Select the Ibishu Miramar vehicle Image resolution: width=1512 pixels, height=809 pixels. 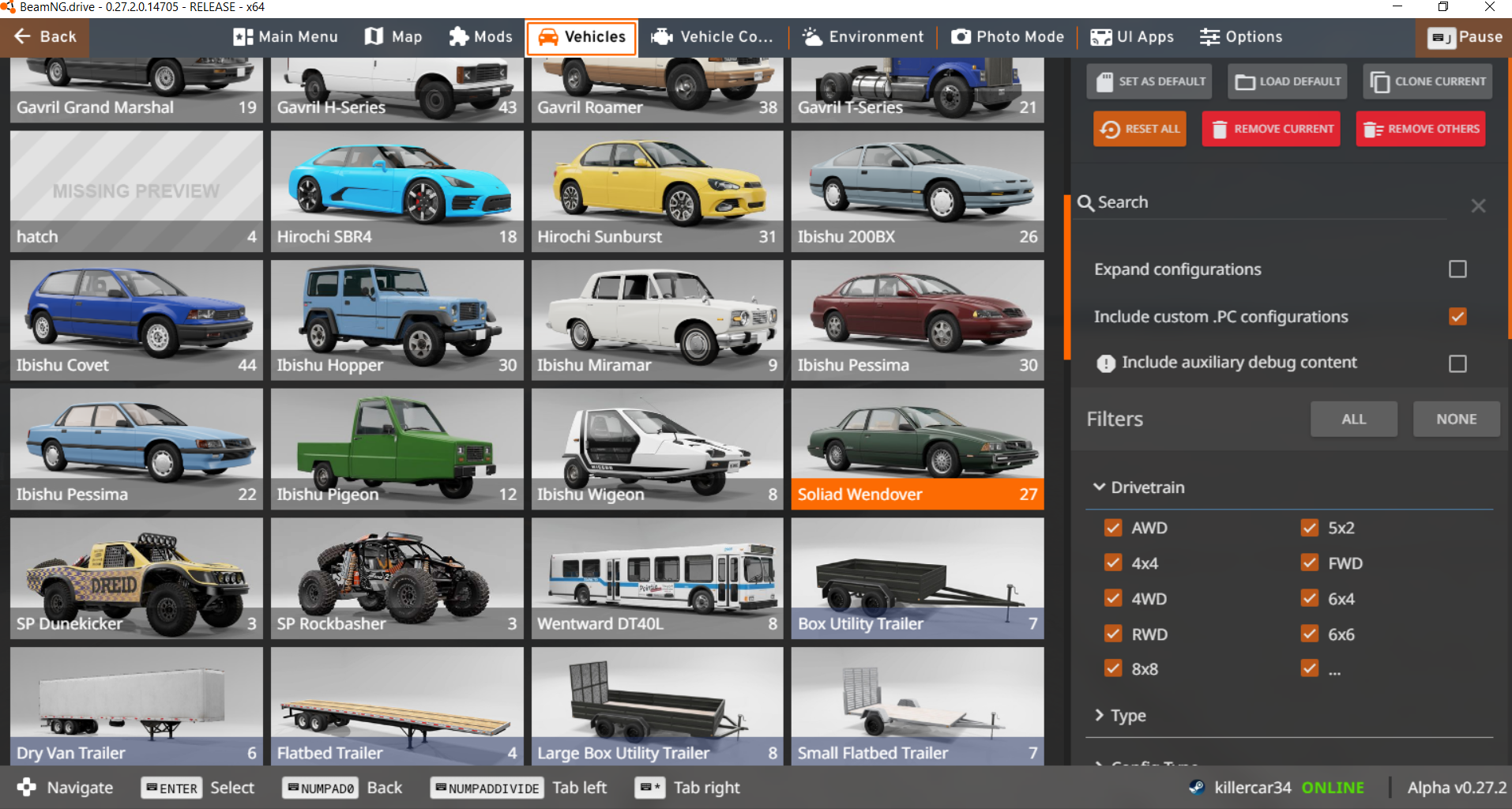click(657, 320)
